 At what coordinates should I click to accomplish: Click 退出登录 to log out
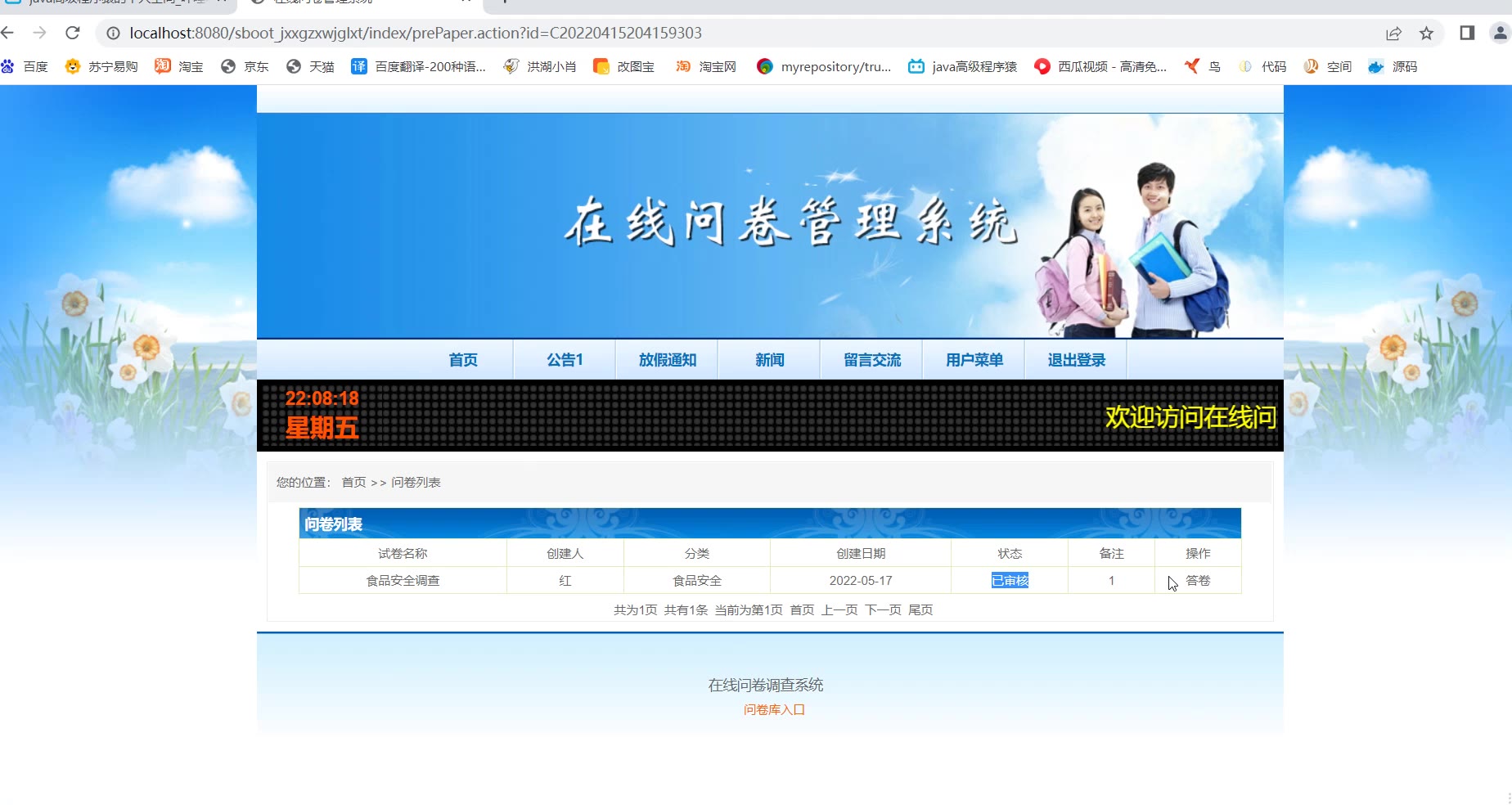[1077, 360]
